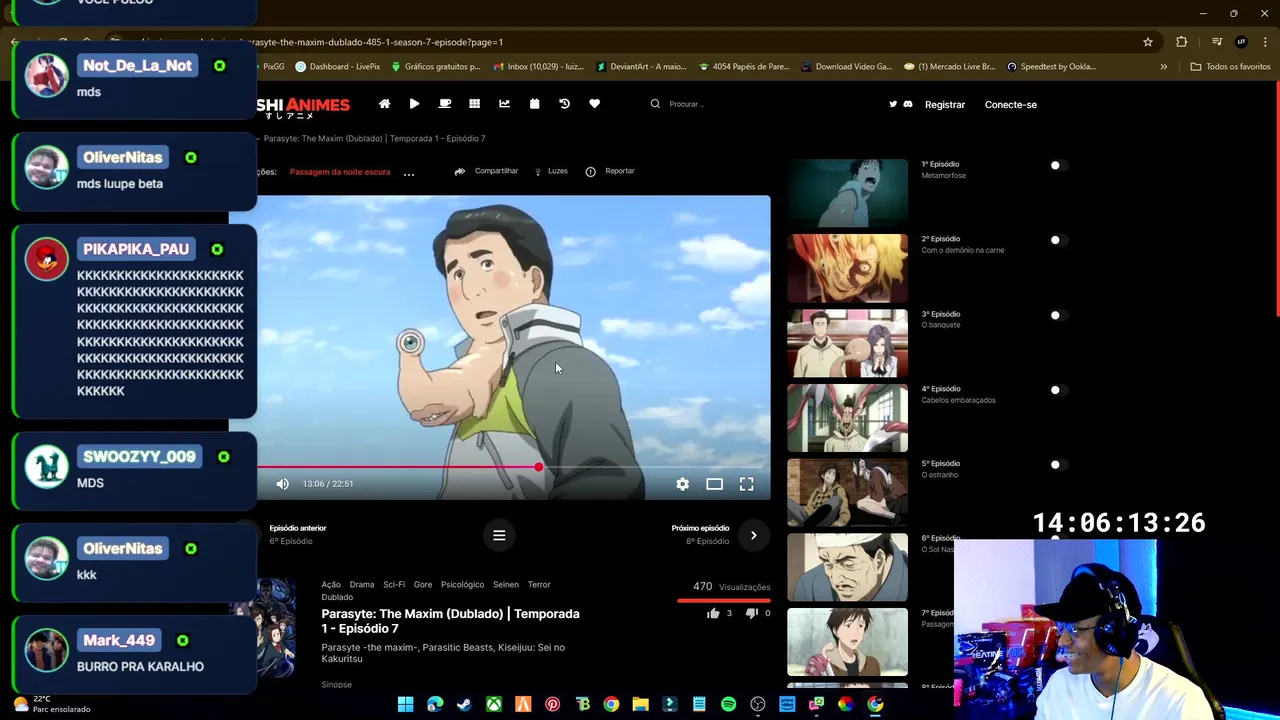The height and width of the screenshot is (720, 1280).
Task: Open the DeviantArt bookmark
Action: coord(641,67)
